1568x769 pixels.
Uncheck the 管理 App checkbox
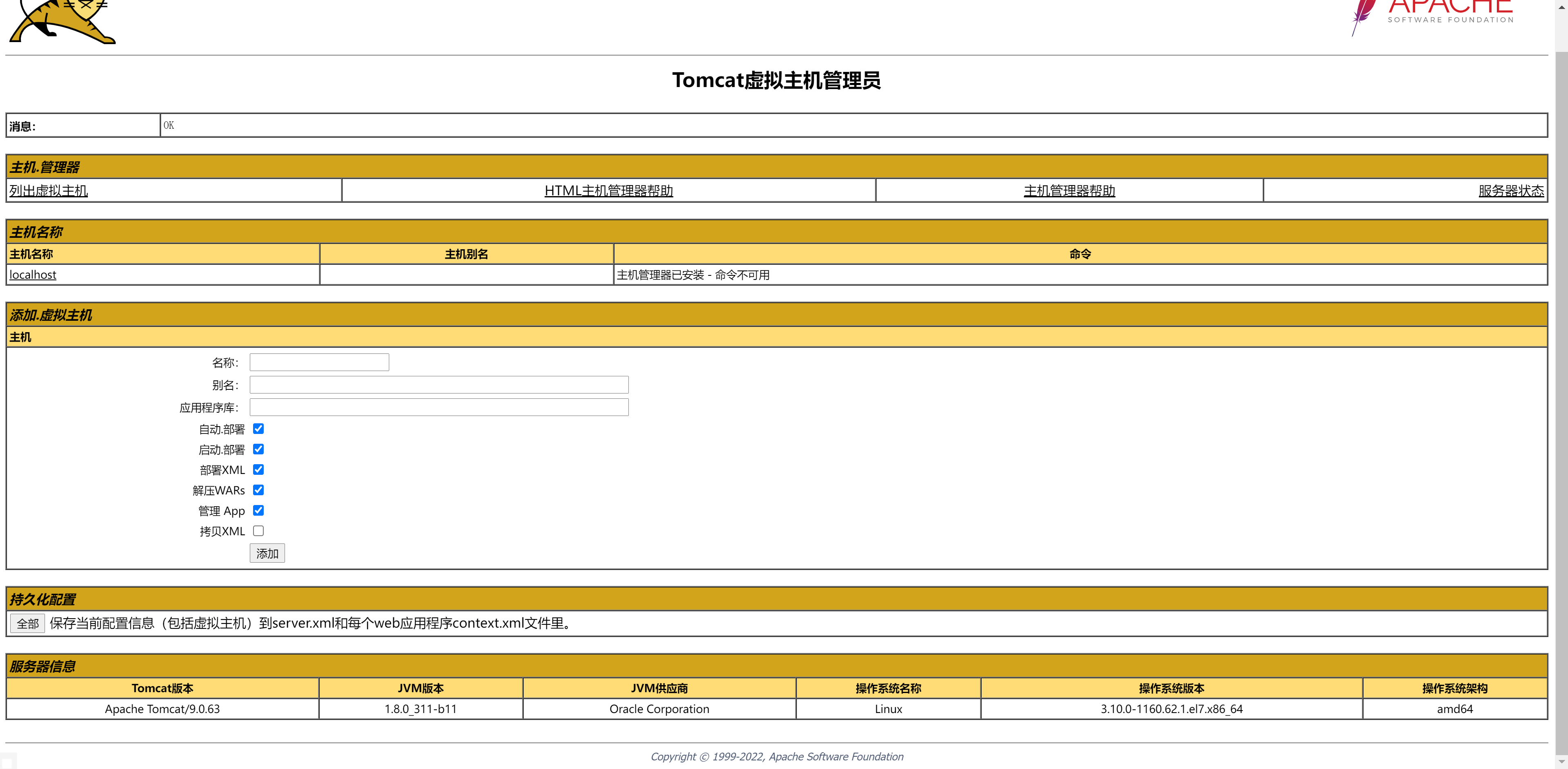click(259, 510)
